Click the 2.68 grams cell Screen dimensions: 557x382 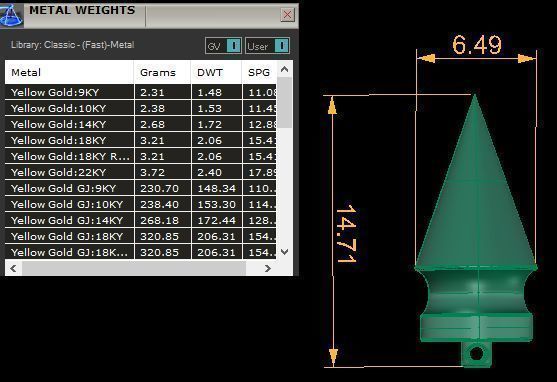pyautogui.click(x=163, y=124)
